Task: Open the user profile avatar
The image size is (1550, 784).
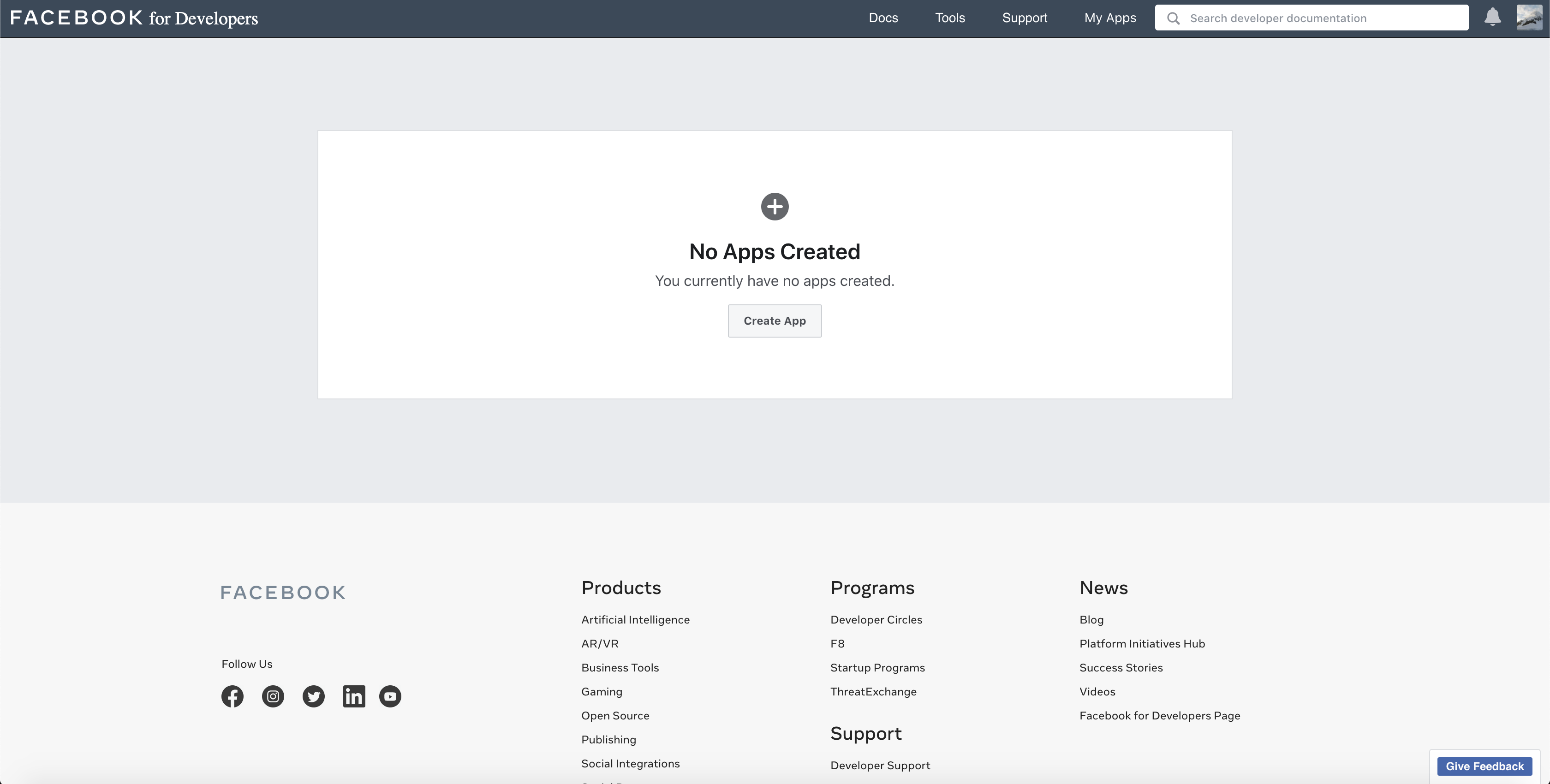Action: [x=1529, y=18]
